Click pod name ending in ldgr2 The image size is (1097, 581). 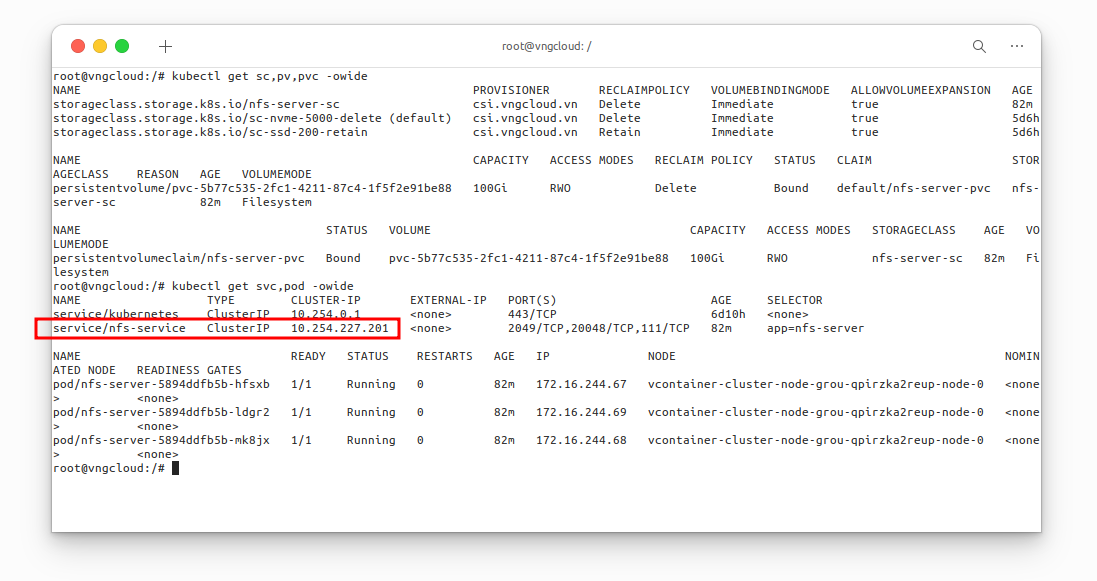pyautogui.click(x=161, y=412)
